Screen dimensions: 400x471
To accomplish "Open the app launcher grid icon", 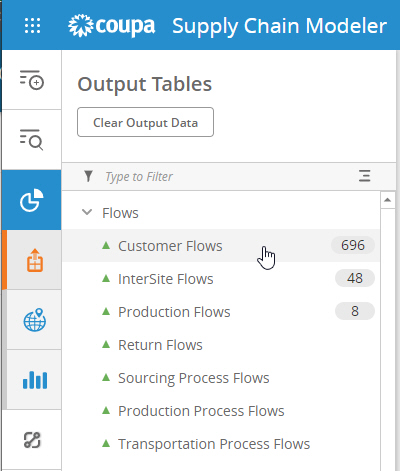I will pos(32,26).
